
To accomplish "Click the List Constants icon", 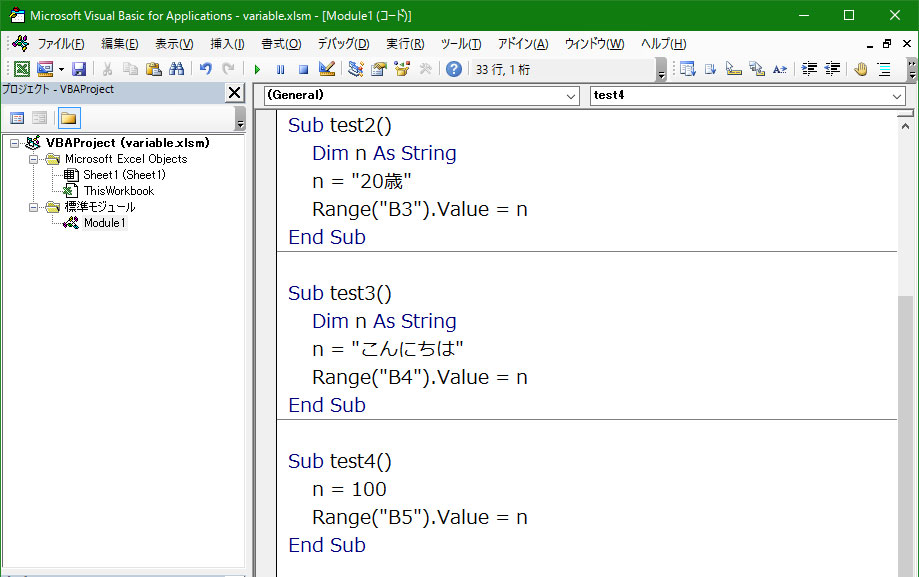I will point(711,69).
